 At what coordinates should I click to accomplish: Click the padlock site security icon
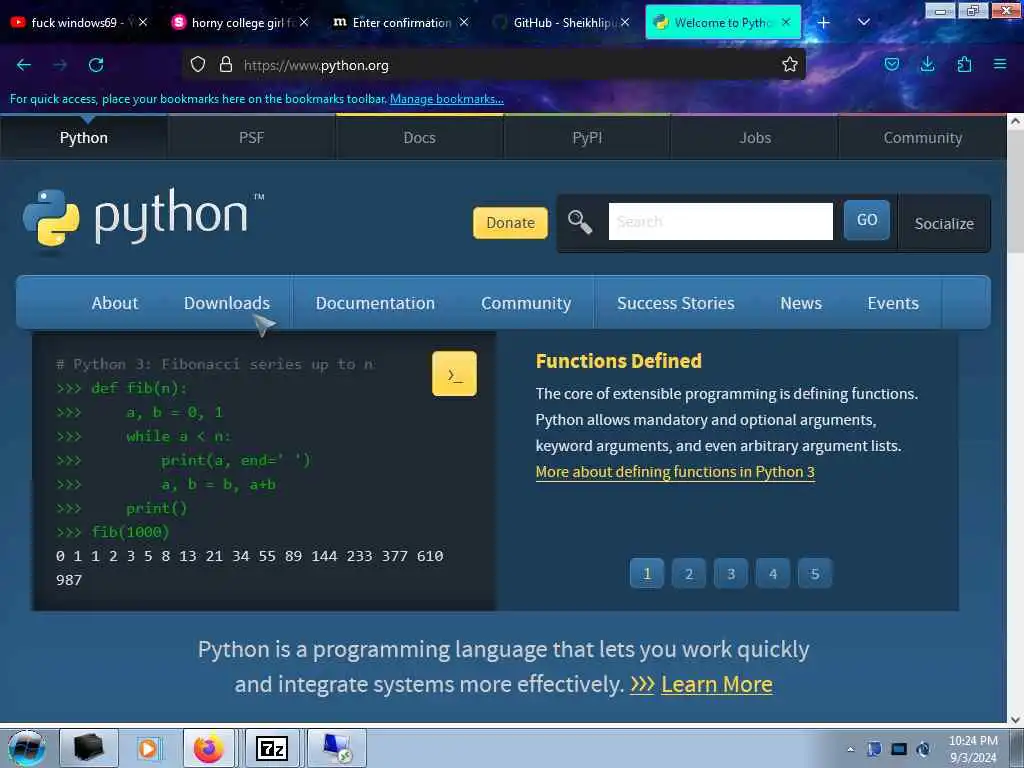[x=226, y=64]
